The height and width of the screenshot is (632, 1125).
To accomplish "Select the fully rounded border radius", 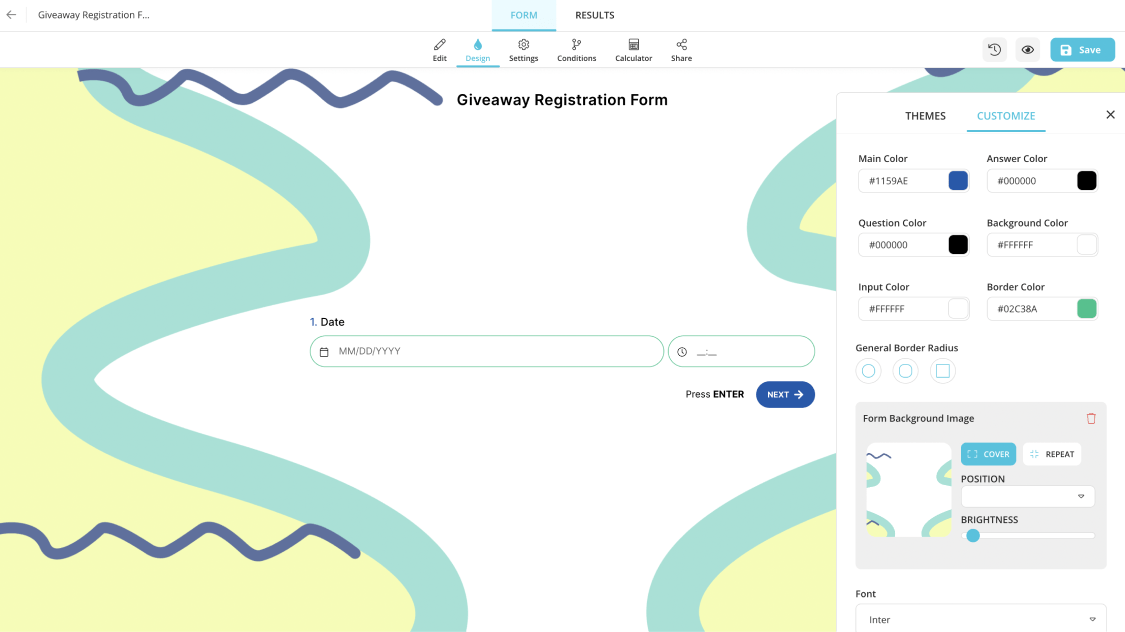I will [869, 372].
